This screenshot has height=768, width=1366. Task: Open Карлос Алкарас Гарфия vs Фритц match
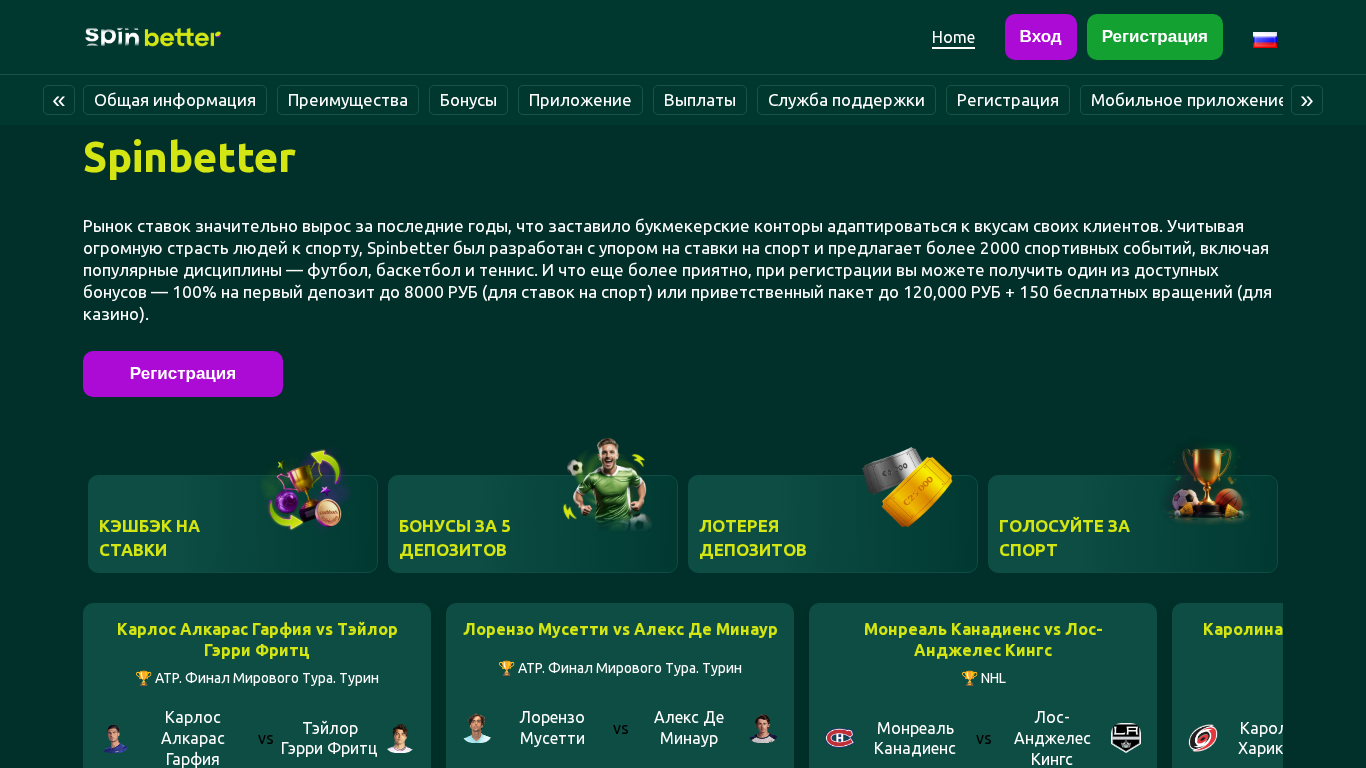coord(257,686)
